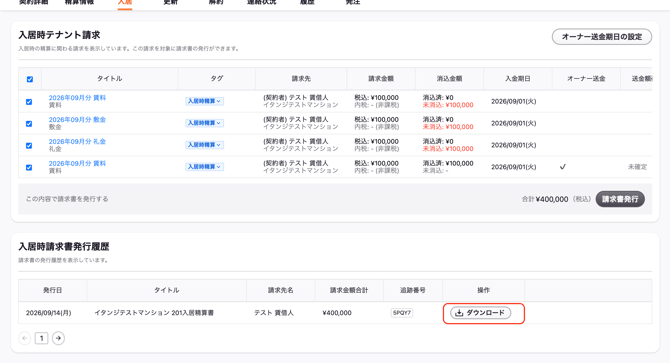
Task: Go to the previous page with the left arrow
Action: click(x=25, y=338)
